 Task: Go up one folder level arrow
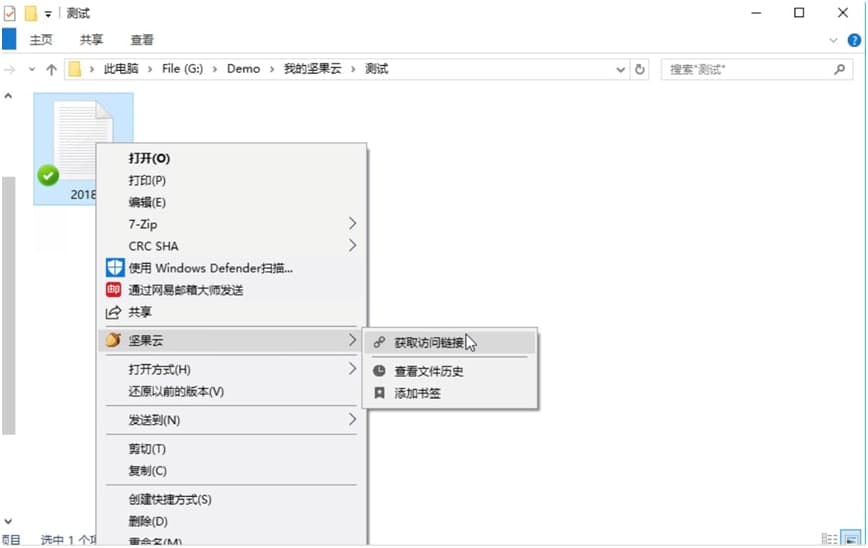pos(51,69)
